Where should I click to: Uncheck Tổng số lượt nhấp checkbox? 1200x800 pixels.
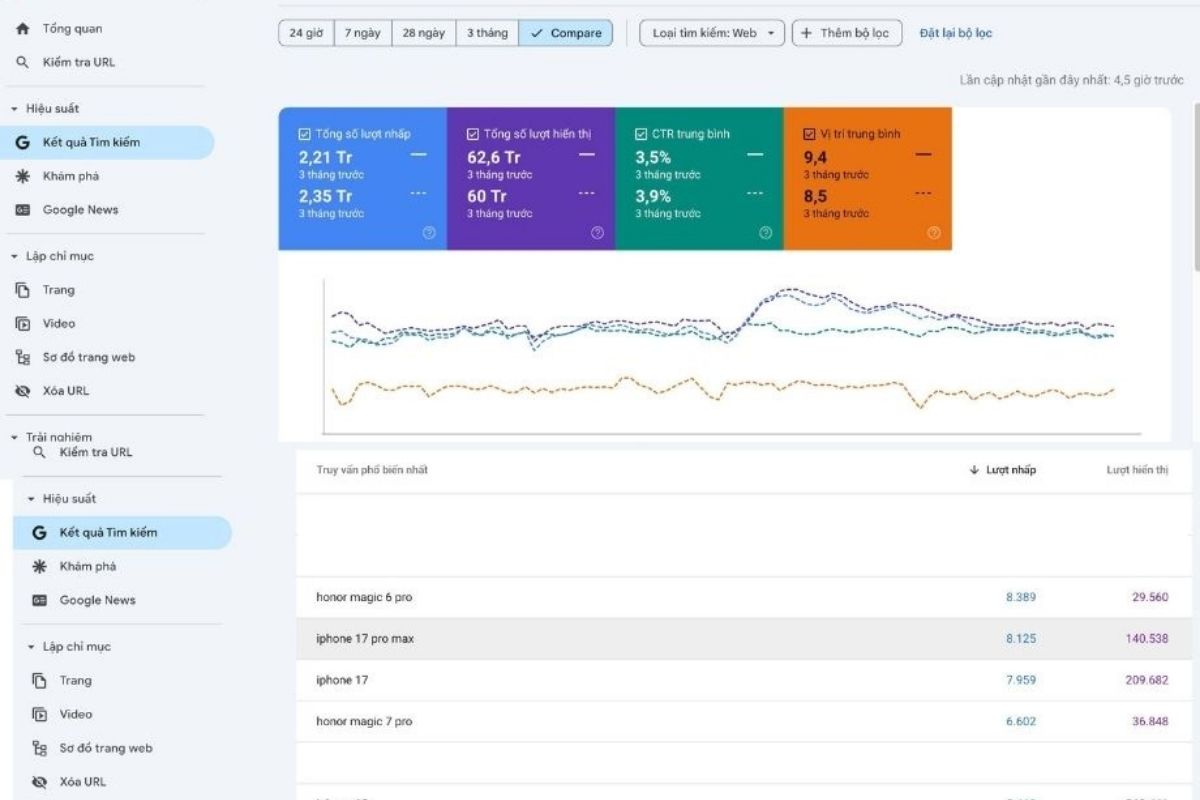click(x=304, y=134)
